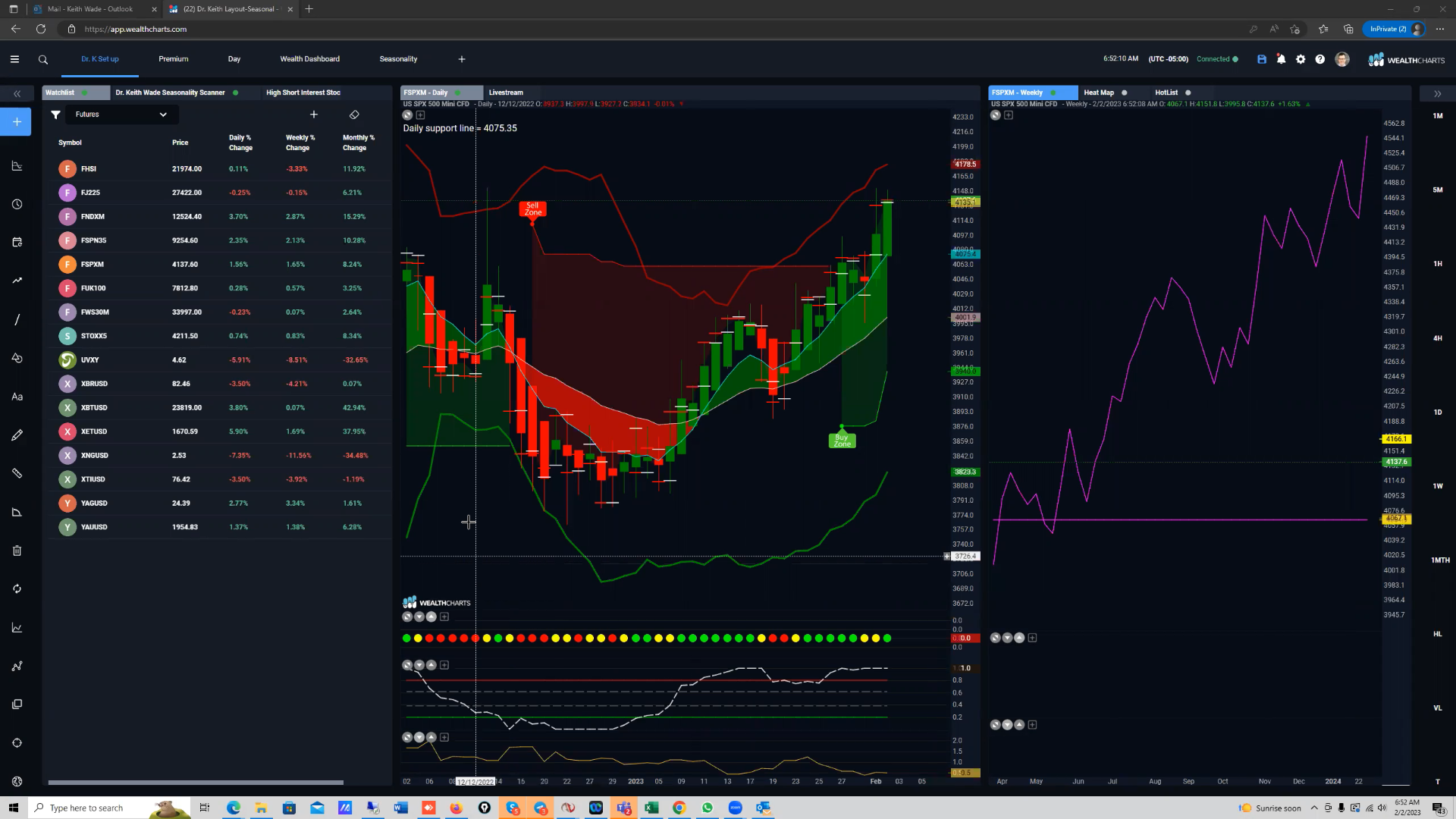Click the blue add plus button in left sidebar

click(16, 122)
